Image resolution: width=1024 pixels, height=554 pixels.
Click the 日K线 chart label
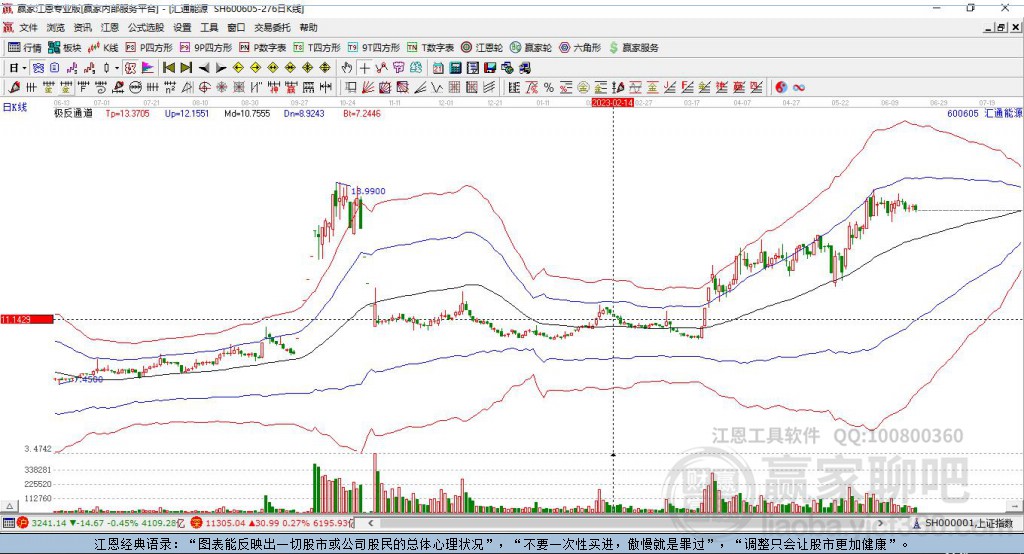coord(15,107)
